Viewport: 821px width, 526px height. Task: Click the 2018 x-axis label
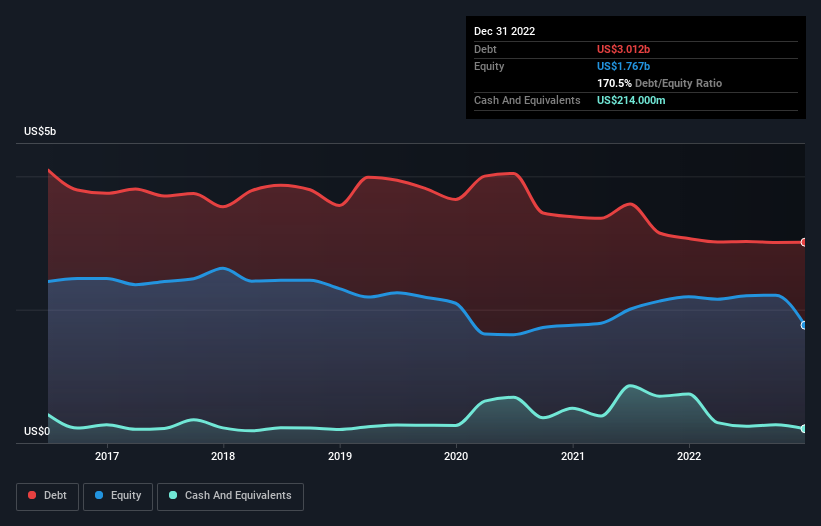coord(223,456)
